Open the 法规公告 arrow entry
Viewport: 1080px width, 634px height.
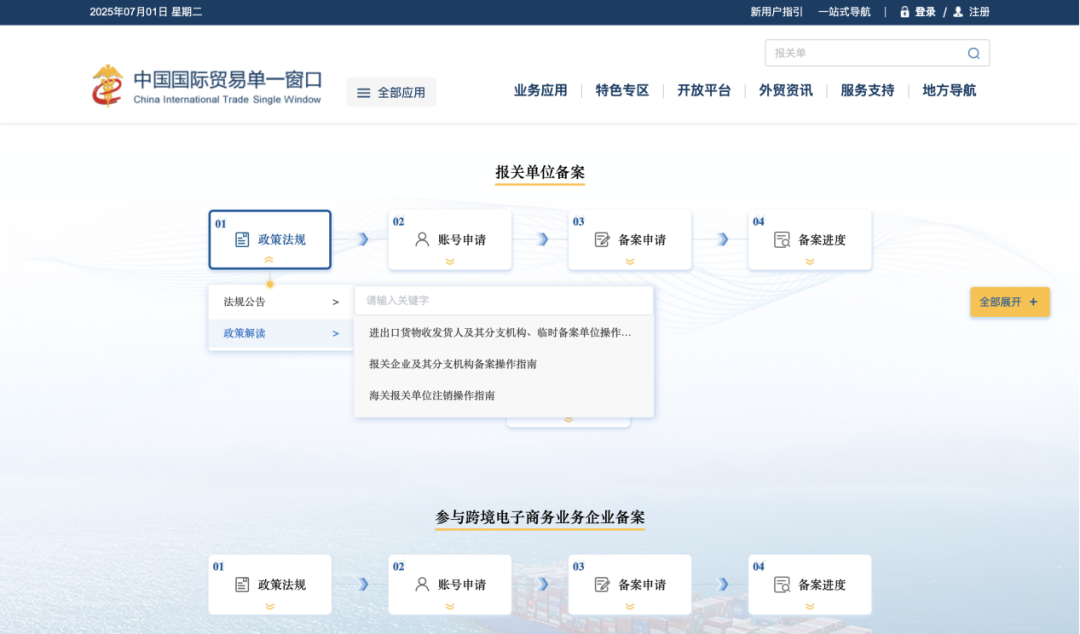click(336, 301)
